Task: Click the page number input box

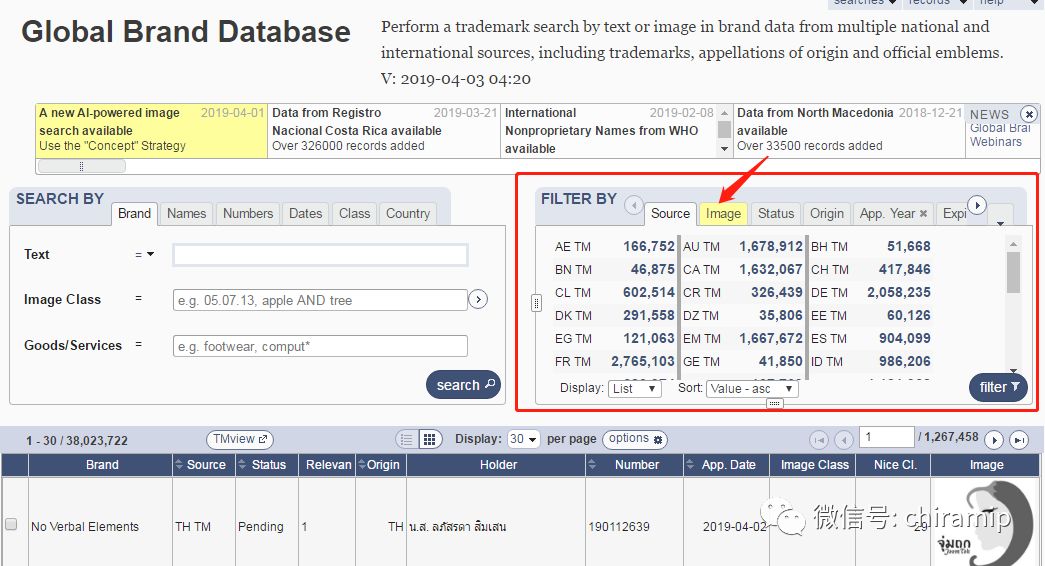Action: 886,437
